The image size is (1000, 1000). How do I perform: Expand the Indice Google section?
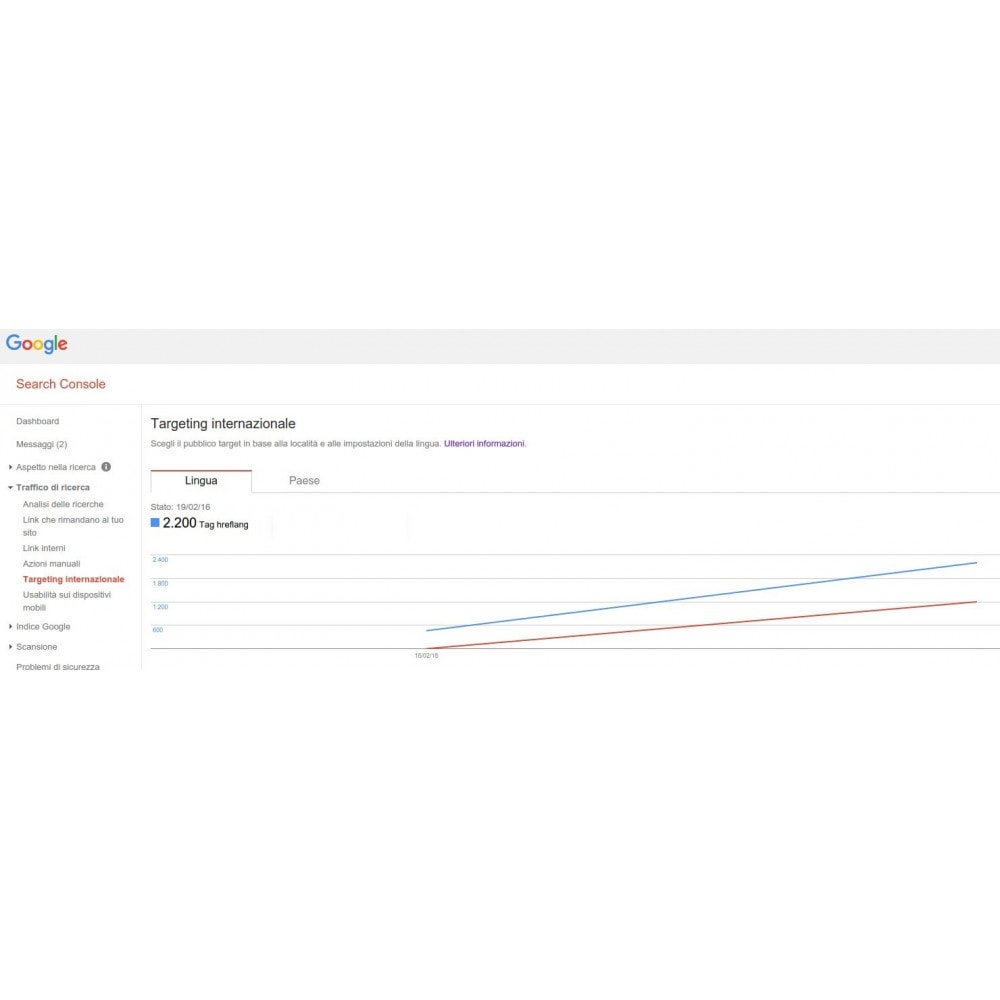pyautogui.click(x=10, y=626)
